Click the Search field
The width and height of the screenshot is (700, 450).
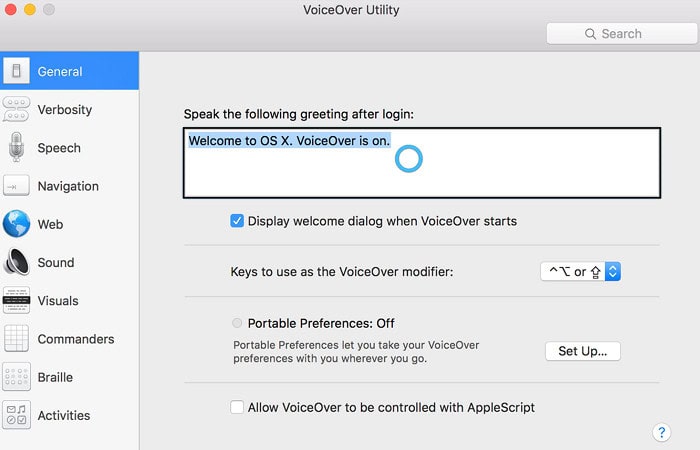coord(622,34)
